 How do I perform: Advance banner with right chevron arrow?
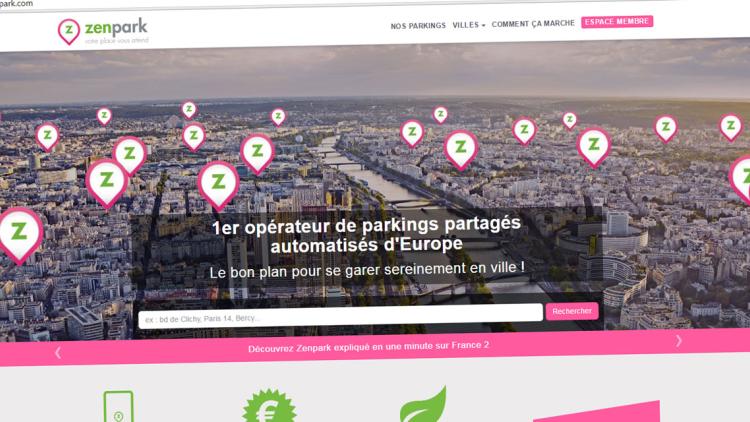(679, 341)
